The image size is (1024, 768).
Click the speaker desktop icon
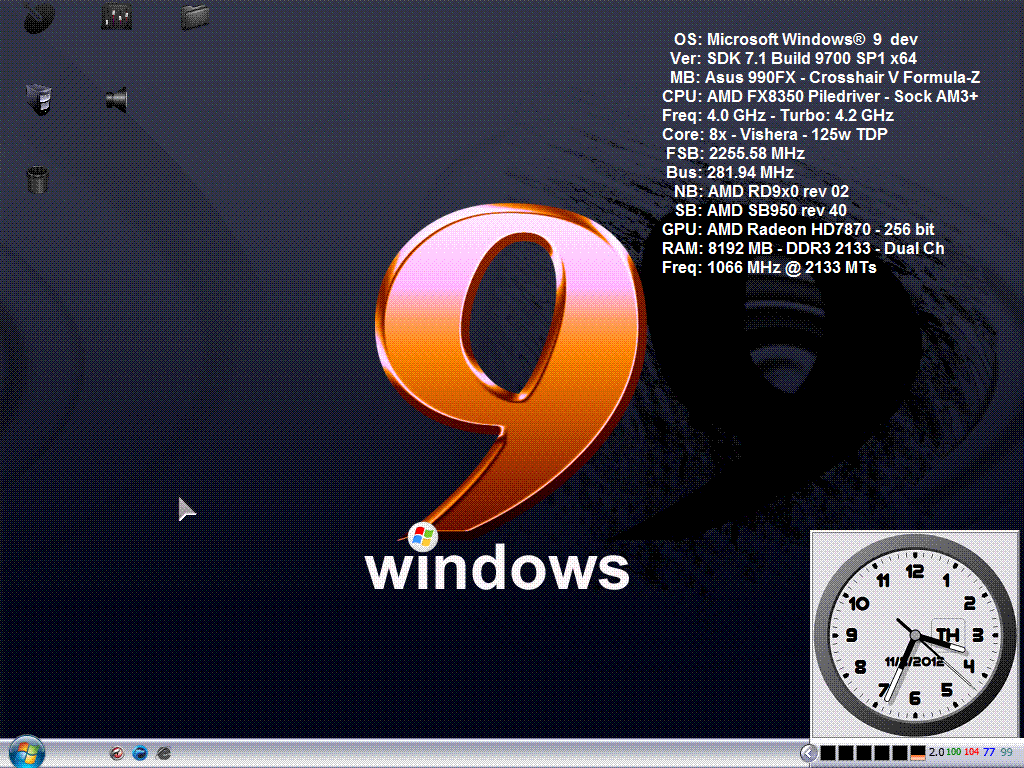(x=116, y=98)
